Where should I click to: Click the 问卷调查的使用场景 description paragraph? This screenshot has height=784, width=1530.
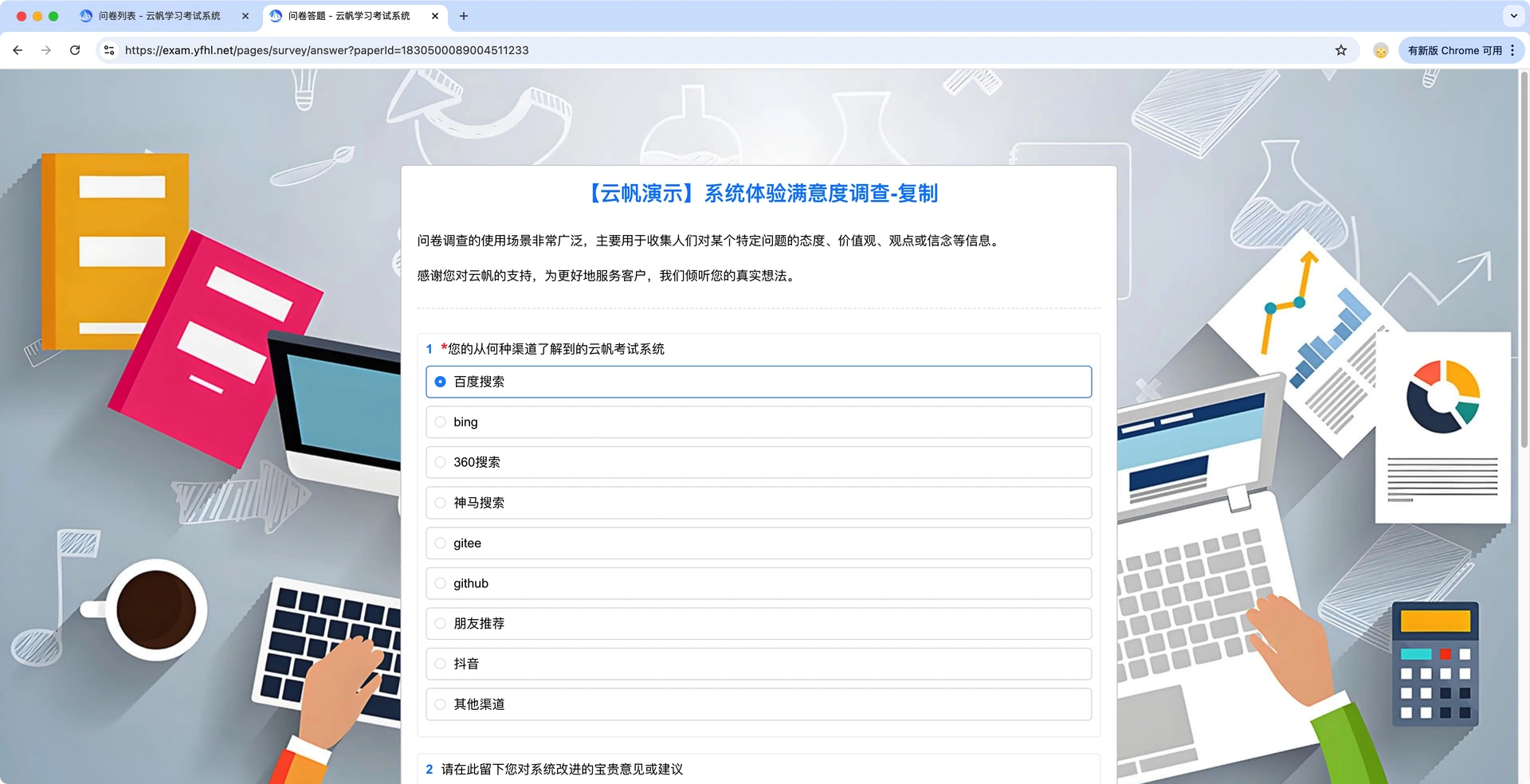tap(710, 241)
